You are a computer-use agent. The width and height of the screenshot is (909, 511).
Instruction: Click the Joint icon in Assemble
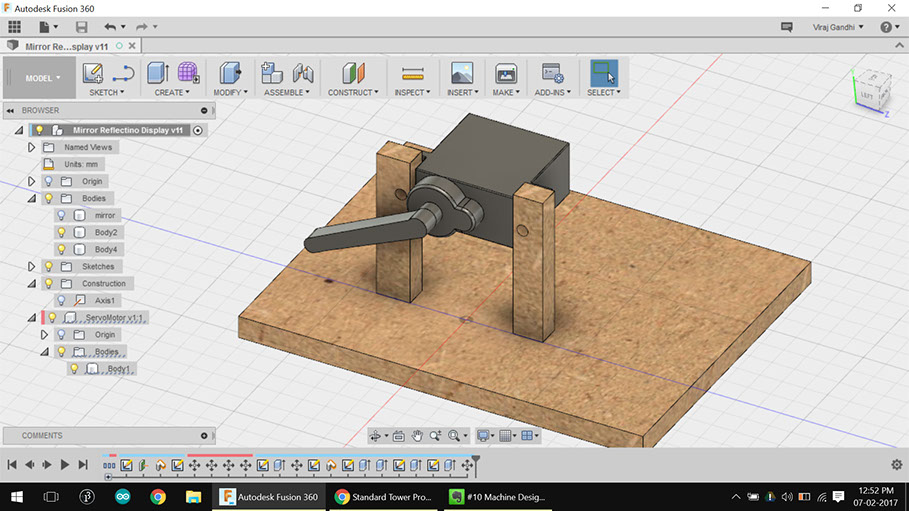pos(303,73)
